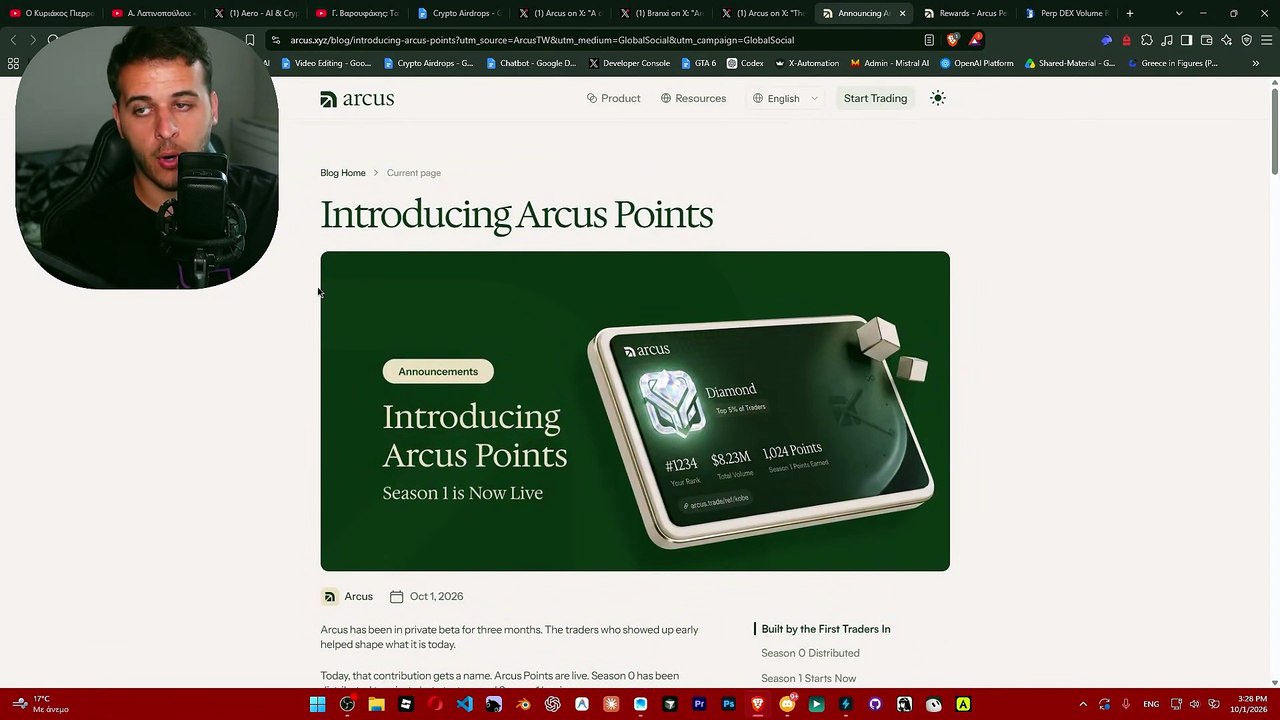Screen dimensions: 1280x720
Task: Open the OpenAI Platform bookmark
Action: (976, 63)
